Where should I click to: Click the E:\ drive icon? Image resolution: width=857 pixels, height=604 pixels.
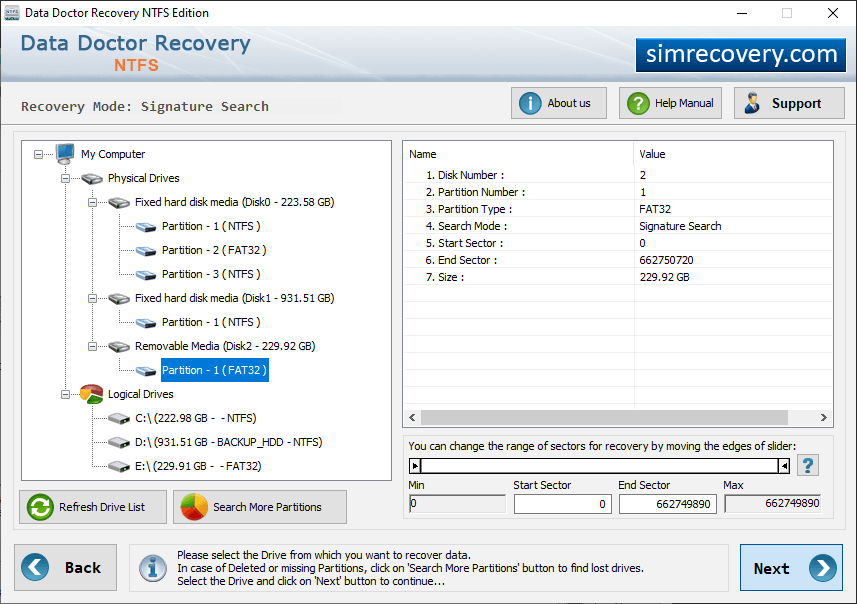pyautogui.click(x=119, y=467)
